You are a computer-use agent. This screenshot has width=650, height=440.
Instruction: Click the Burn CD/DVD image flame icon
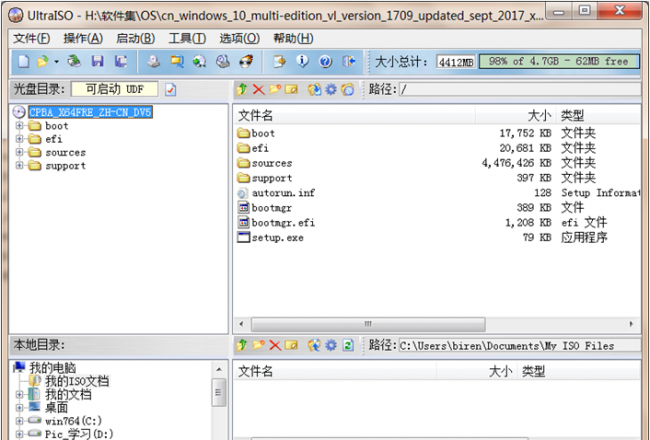pyautogui.click(x=246, y=61)
